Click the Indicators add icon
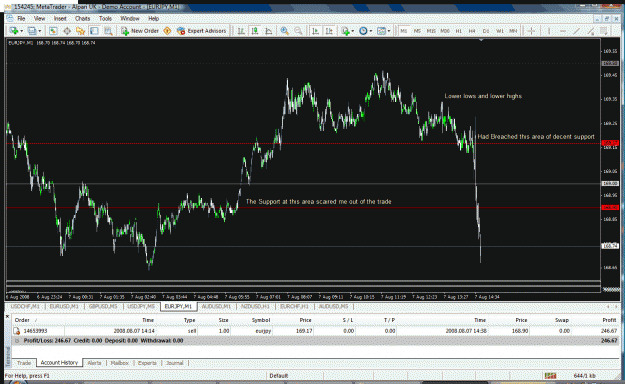Image resolution: width=625 pixels, height=384 pixels. 345,31
